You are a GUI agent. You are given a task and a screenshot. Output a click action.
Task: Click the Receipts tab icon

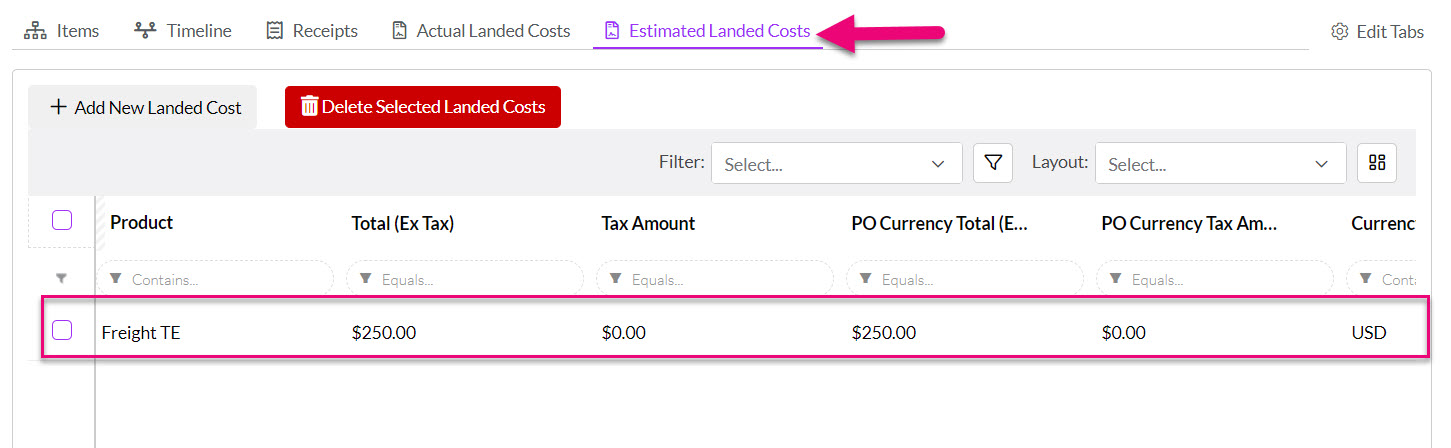274,31
